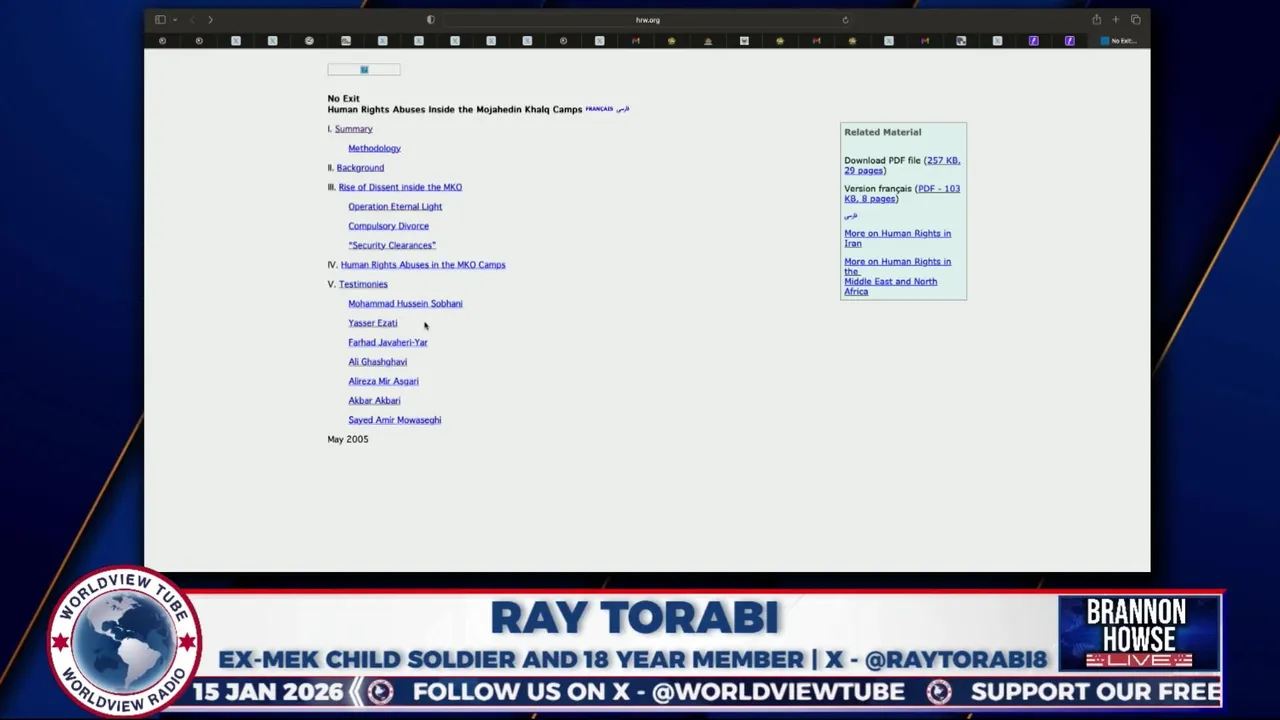The width and height of the screenshot is (1280, 720).
Task: Go back with the back arrow
Action: click(x=192, y=20)
